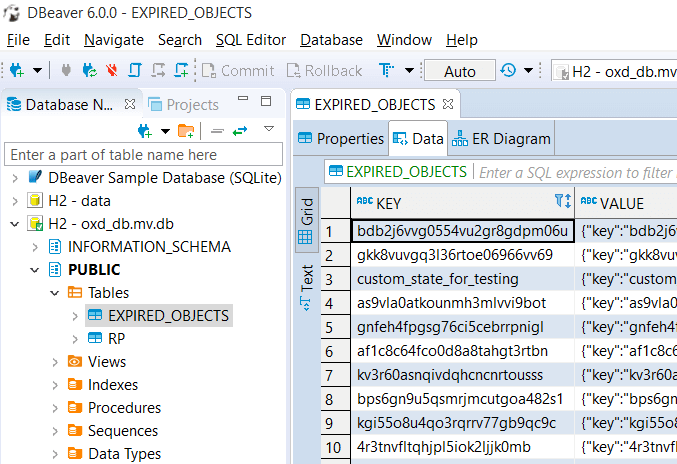Collapse the H2 - oxd_db.mv.db connection
This screenshot has height=464, width=677.
15,224
